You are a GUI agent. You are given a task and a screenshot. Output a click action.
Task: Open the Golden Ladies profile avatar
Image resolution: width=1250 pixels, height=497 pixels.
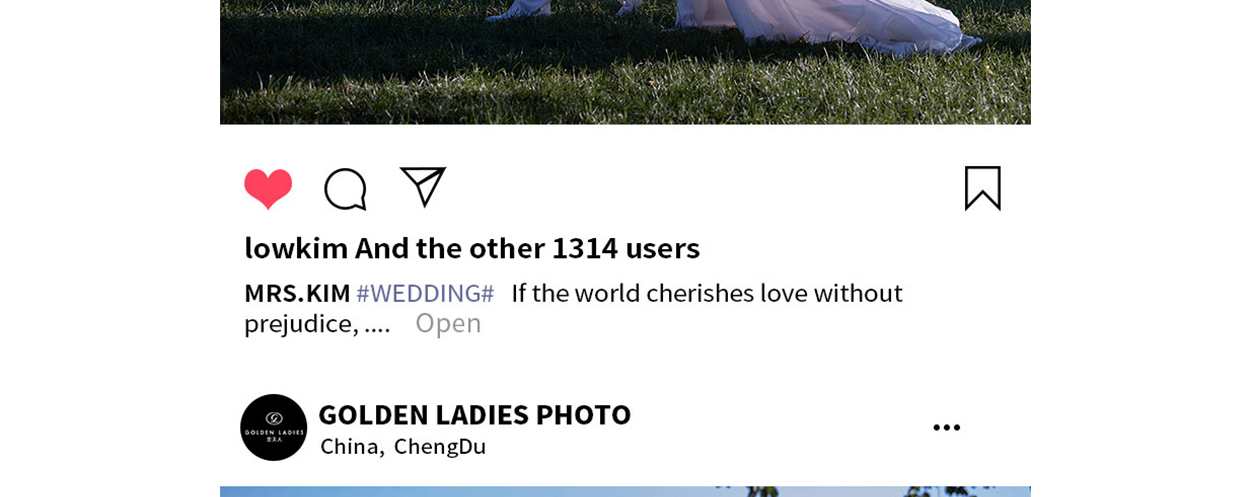point(273,427)
